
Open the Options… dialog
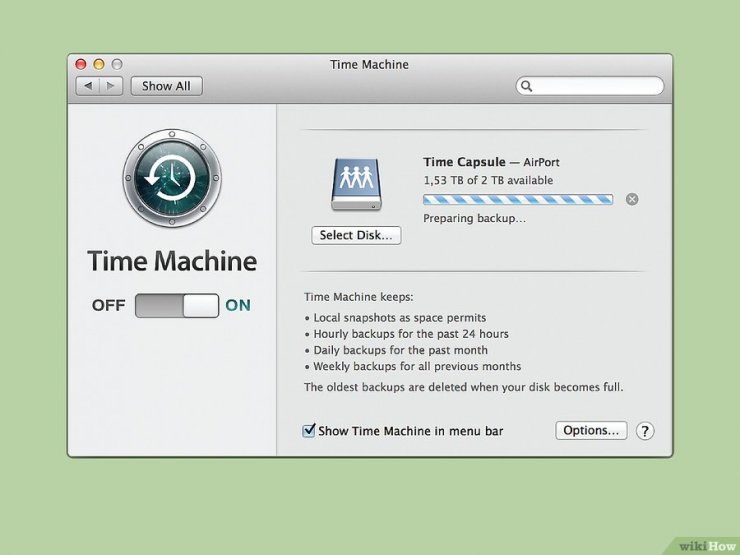591,430
